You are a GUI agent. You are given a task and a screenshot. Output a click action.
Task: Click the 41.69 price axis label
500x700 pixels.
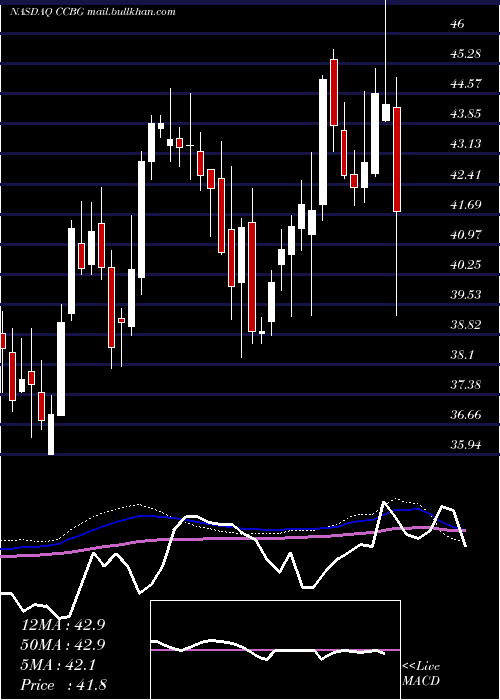[466, 205]
